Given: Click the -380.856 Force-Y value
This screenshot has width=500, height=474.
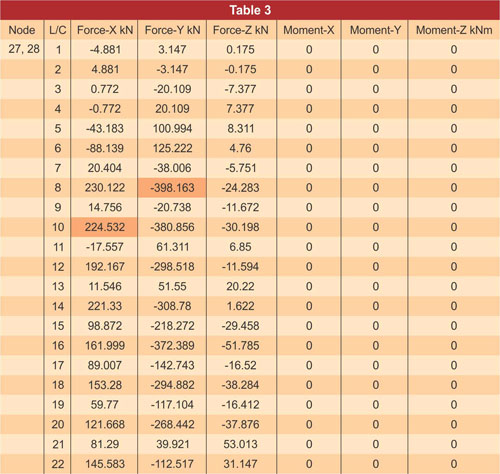Looking at the screenshot, I should tap(172, 227).
